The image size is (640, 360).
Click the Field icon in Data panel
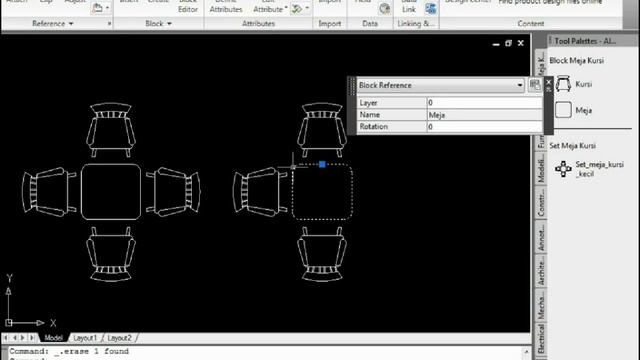pyautogui.click(x=384, y=8)
